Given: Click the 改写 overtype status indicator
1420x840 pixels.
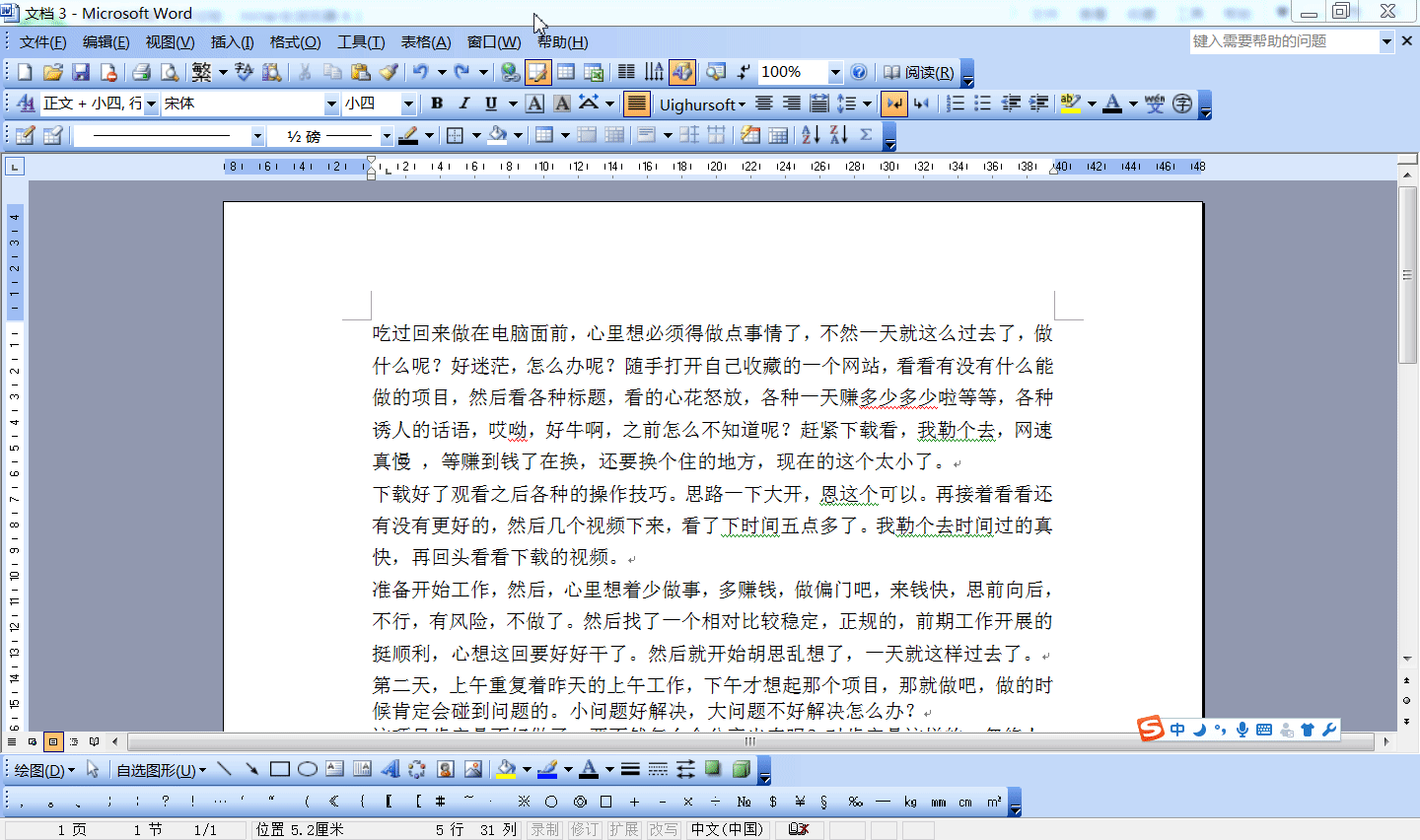Looking at the screenshot, I should click(x=663, y=829).
